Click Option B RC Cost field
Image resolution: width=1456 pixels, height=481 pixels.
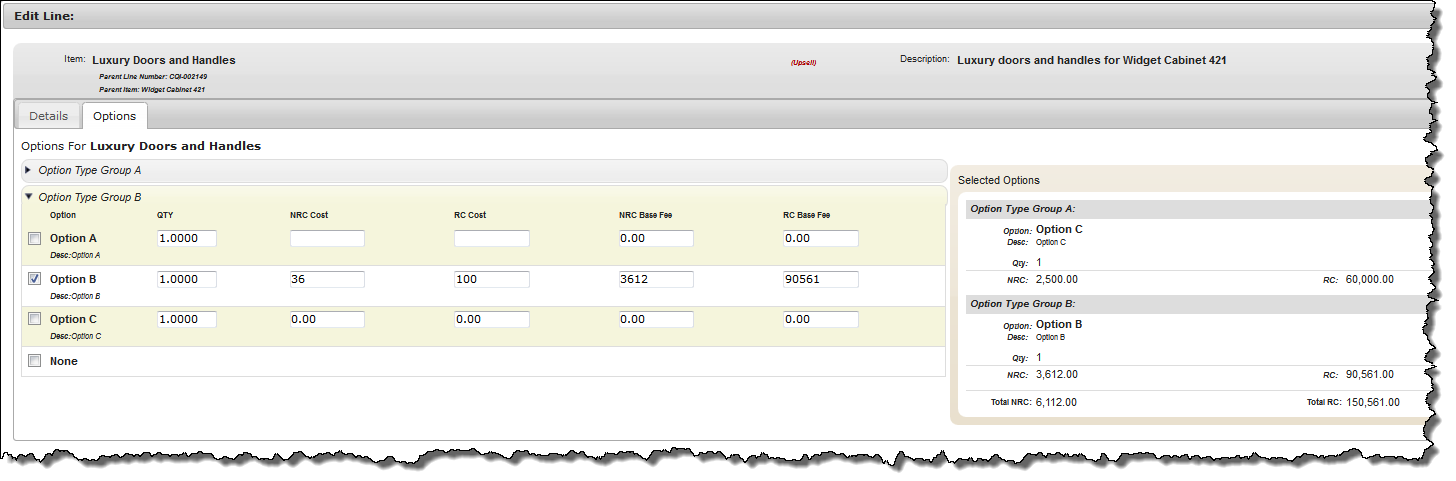point(491,280)
